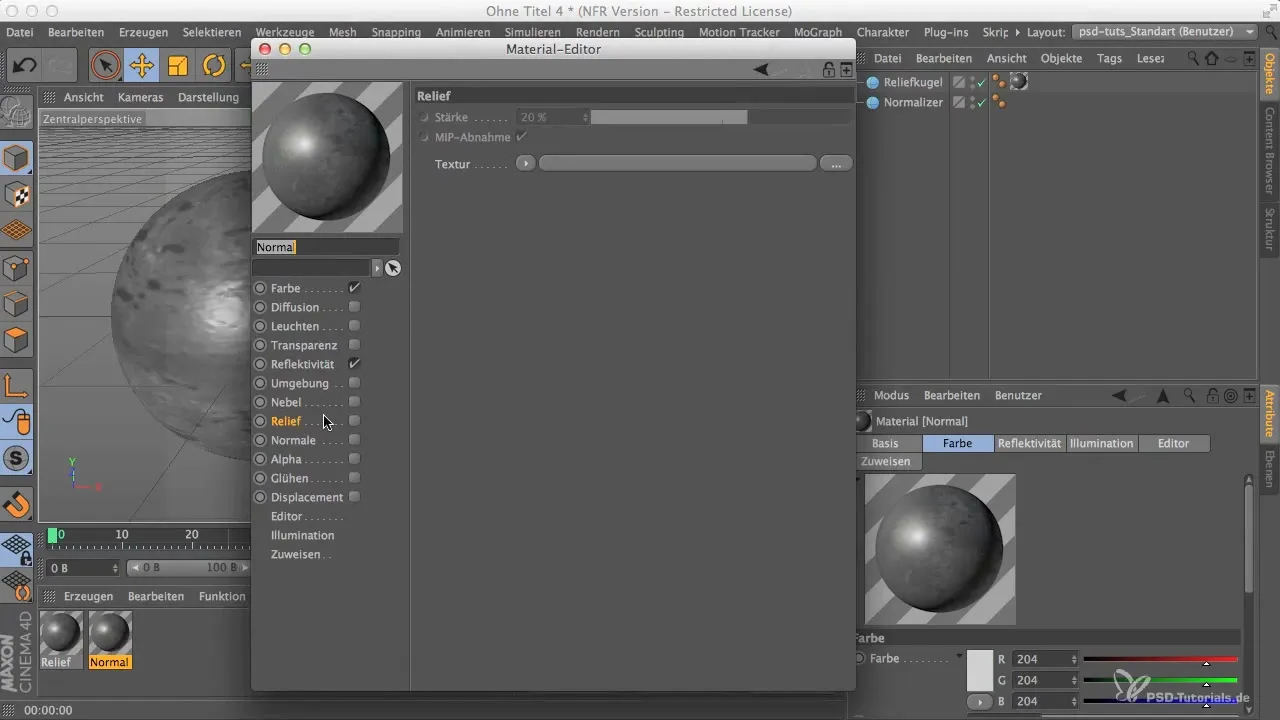1280x720 pixels.
Task: Activate the Scale tool
Action: [178, 66]
